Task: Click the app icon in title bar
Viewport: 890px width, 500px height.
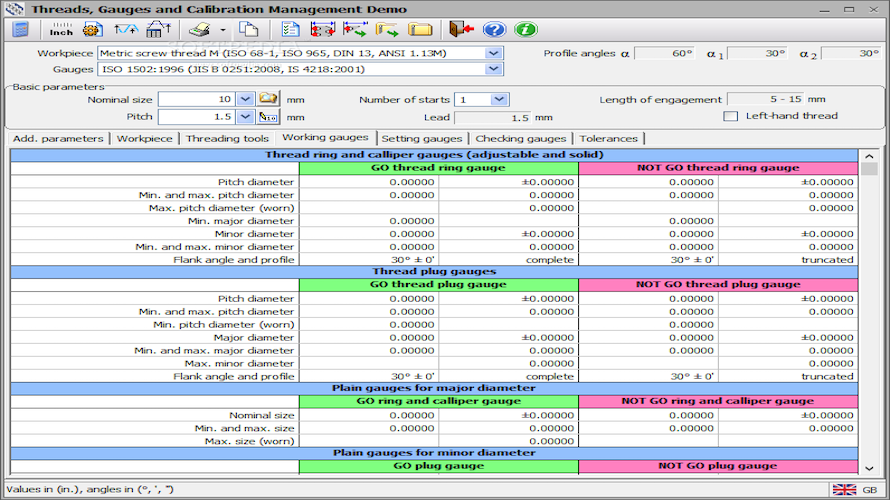Action: [x=15, y=9]
